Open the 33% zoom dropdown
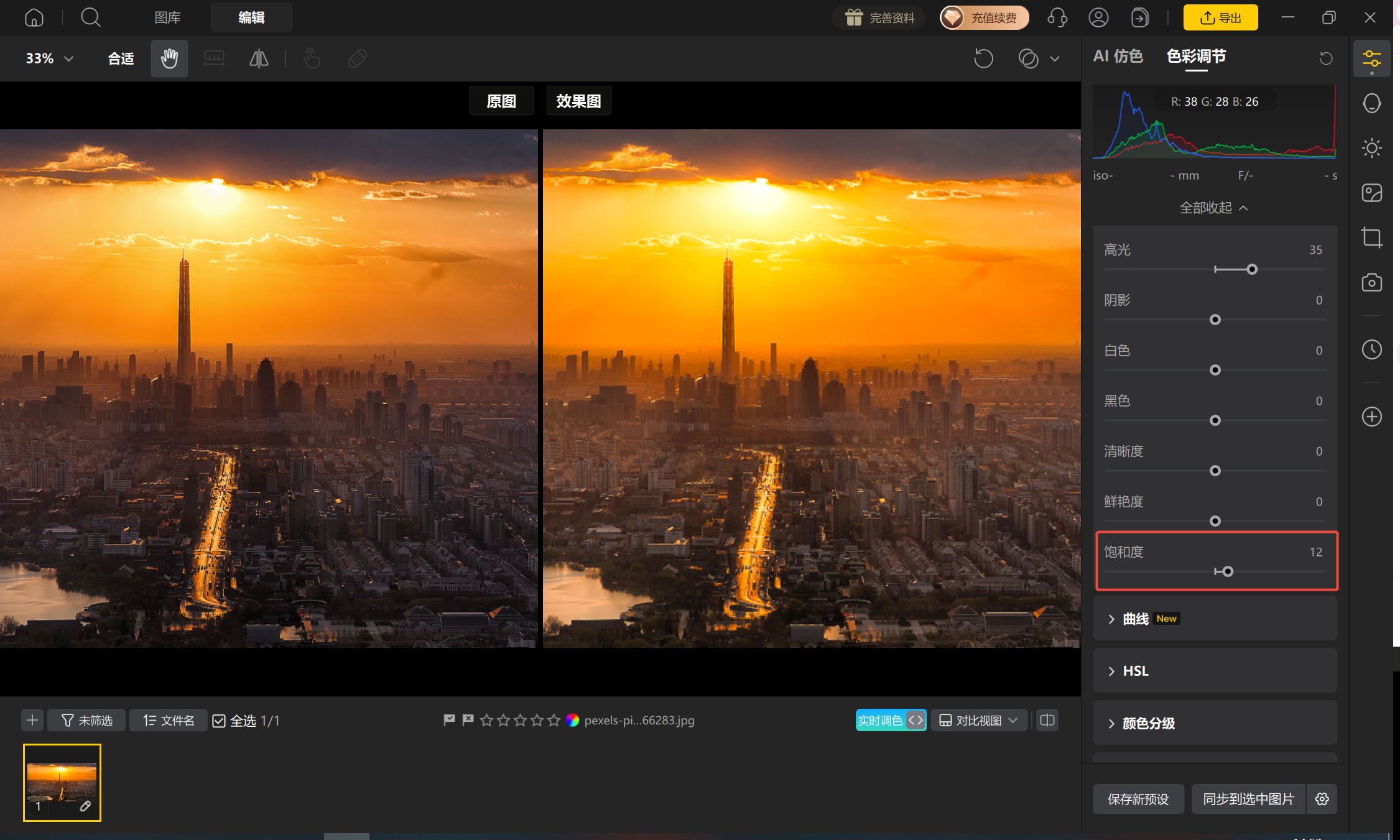This screenshot has width=1400, height=840. coord(50,58)
